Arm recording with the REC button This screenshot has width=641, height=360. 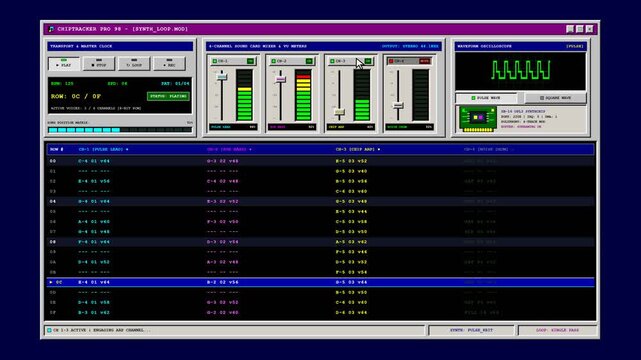tap(169, 64)
